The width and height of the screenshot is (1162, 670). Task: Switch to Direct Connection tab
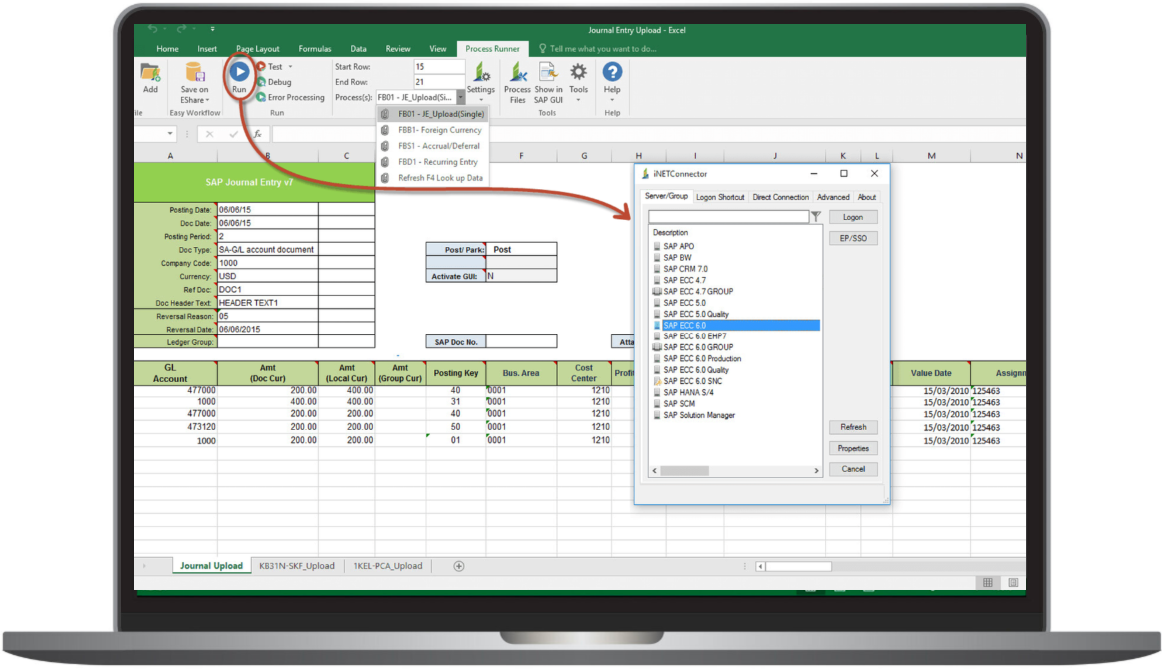point(780,197)
